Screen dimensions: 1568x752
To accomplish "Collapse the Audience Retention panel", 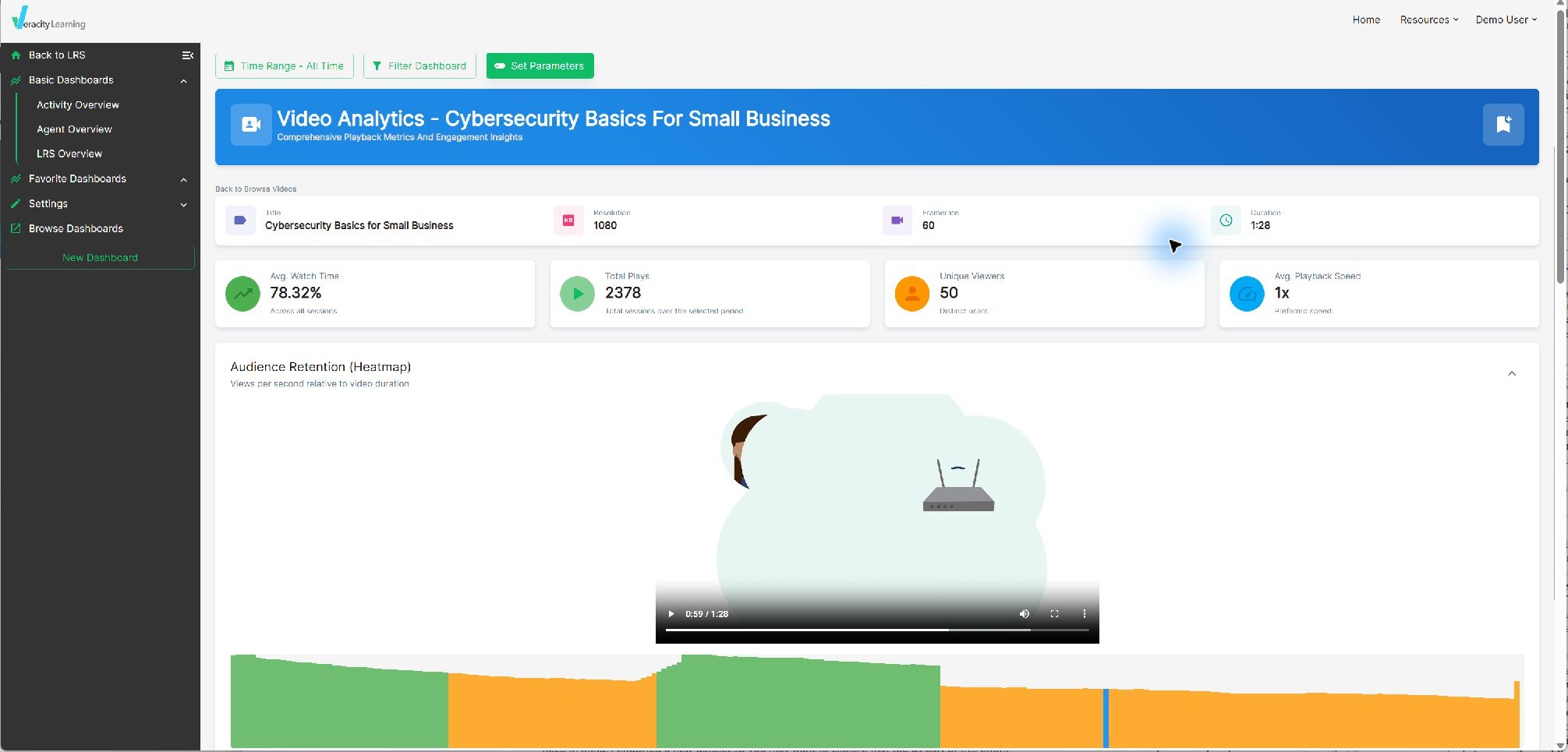I will point(1512,374).
